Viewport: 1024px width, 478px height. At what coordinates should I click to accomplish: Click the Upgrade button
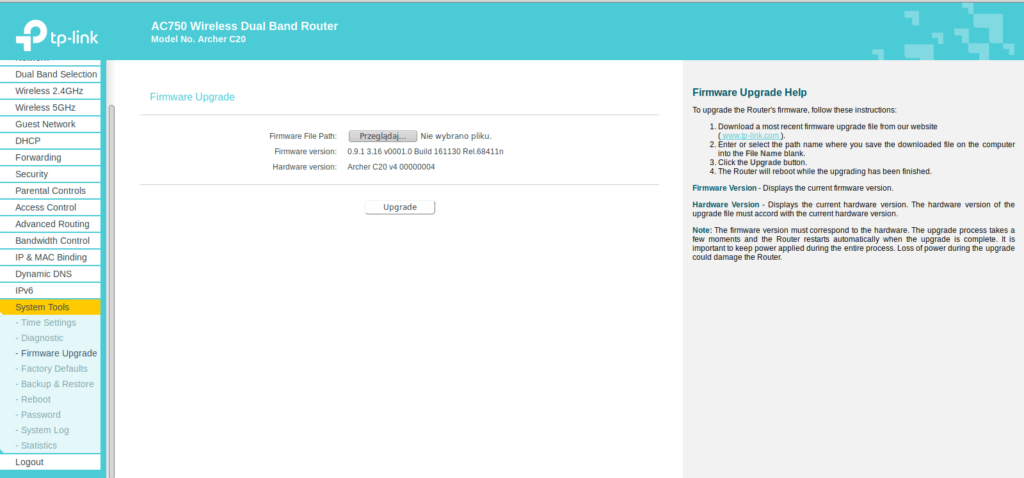click(x=400, y=207)
